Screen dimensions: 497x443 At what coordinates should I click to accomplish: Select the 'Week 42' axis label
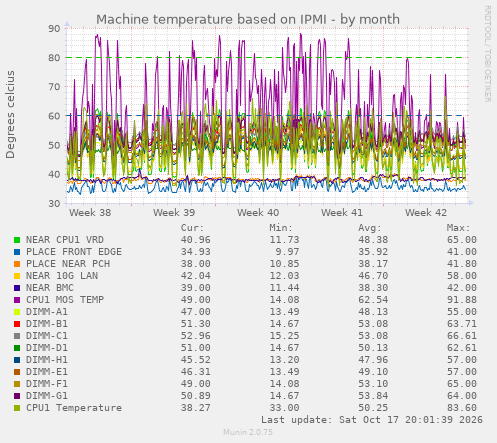tap(426, 213)
